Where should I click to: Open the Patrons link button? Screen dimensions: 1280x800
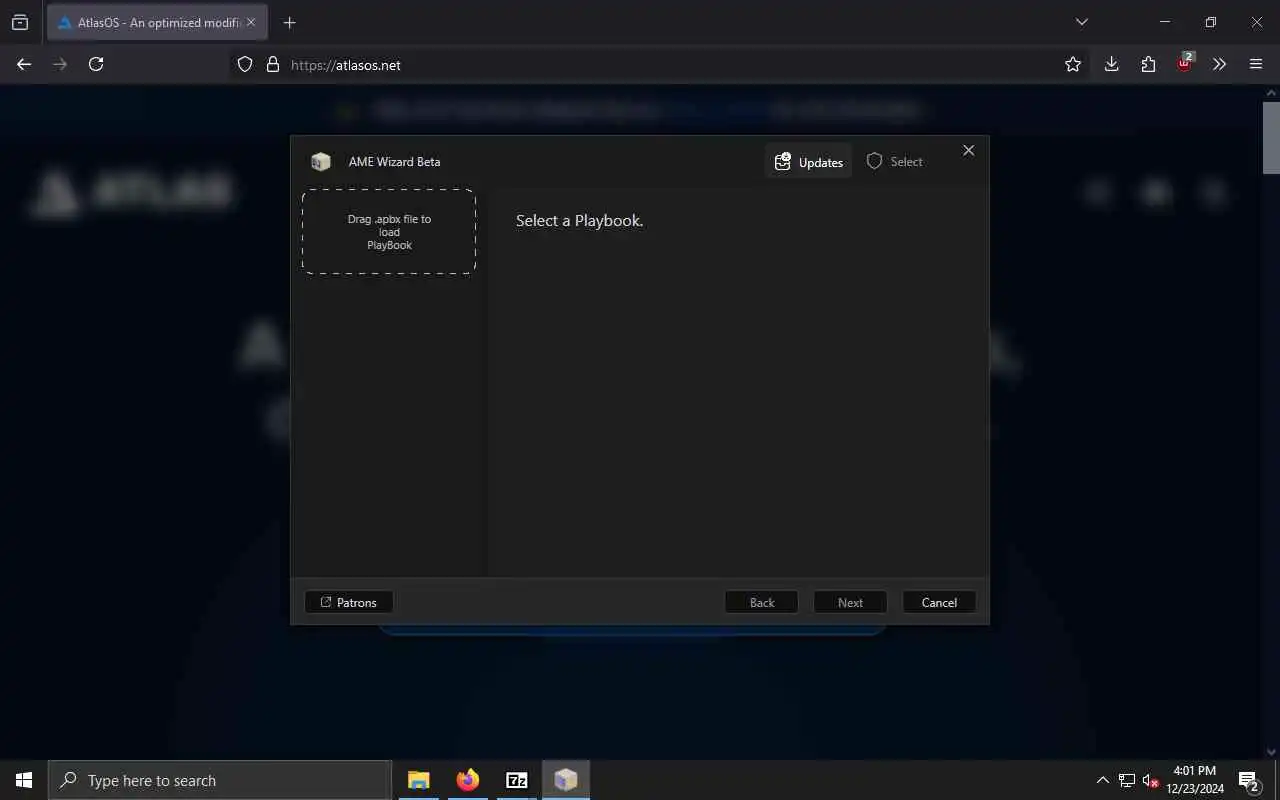click(x=348, y=602)
